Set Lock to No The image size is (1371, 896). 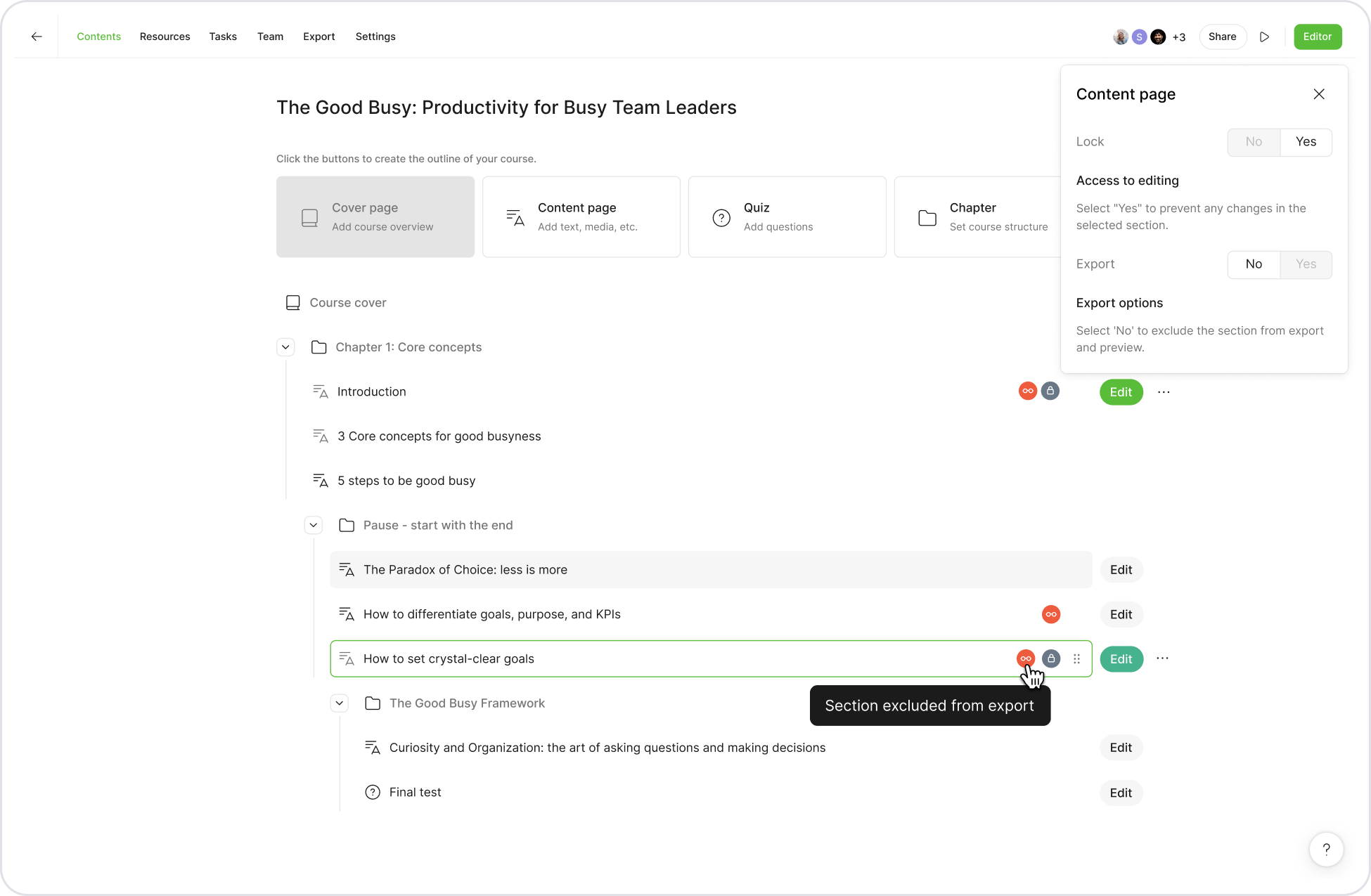pos(1254,142)
